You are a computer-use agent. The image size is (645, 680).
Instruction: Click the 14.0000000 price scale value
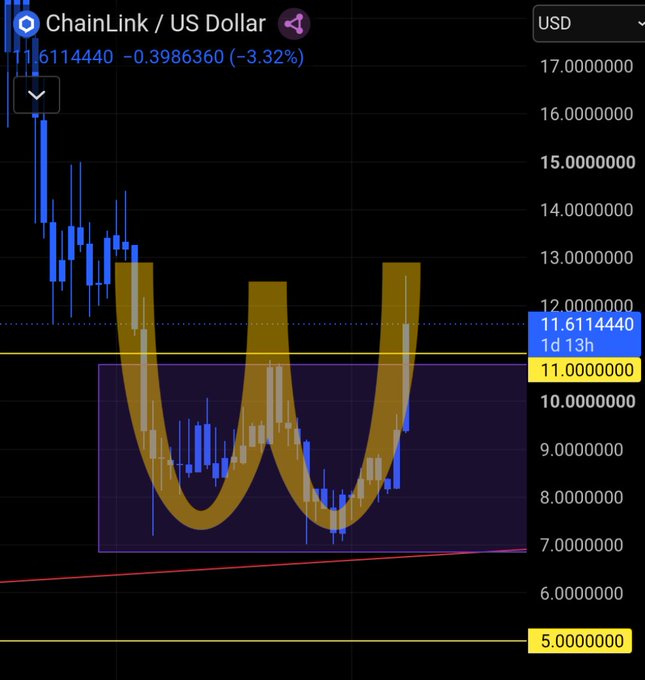click(586, 210)
